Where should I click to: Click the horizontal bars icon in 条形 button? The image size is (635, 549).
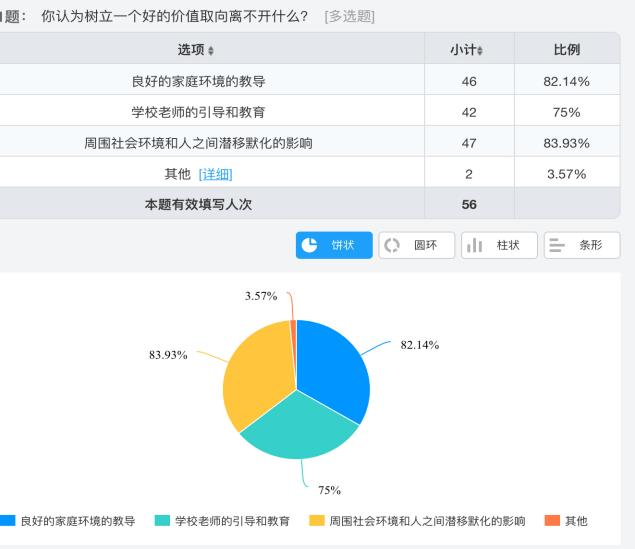[558, 245]
